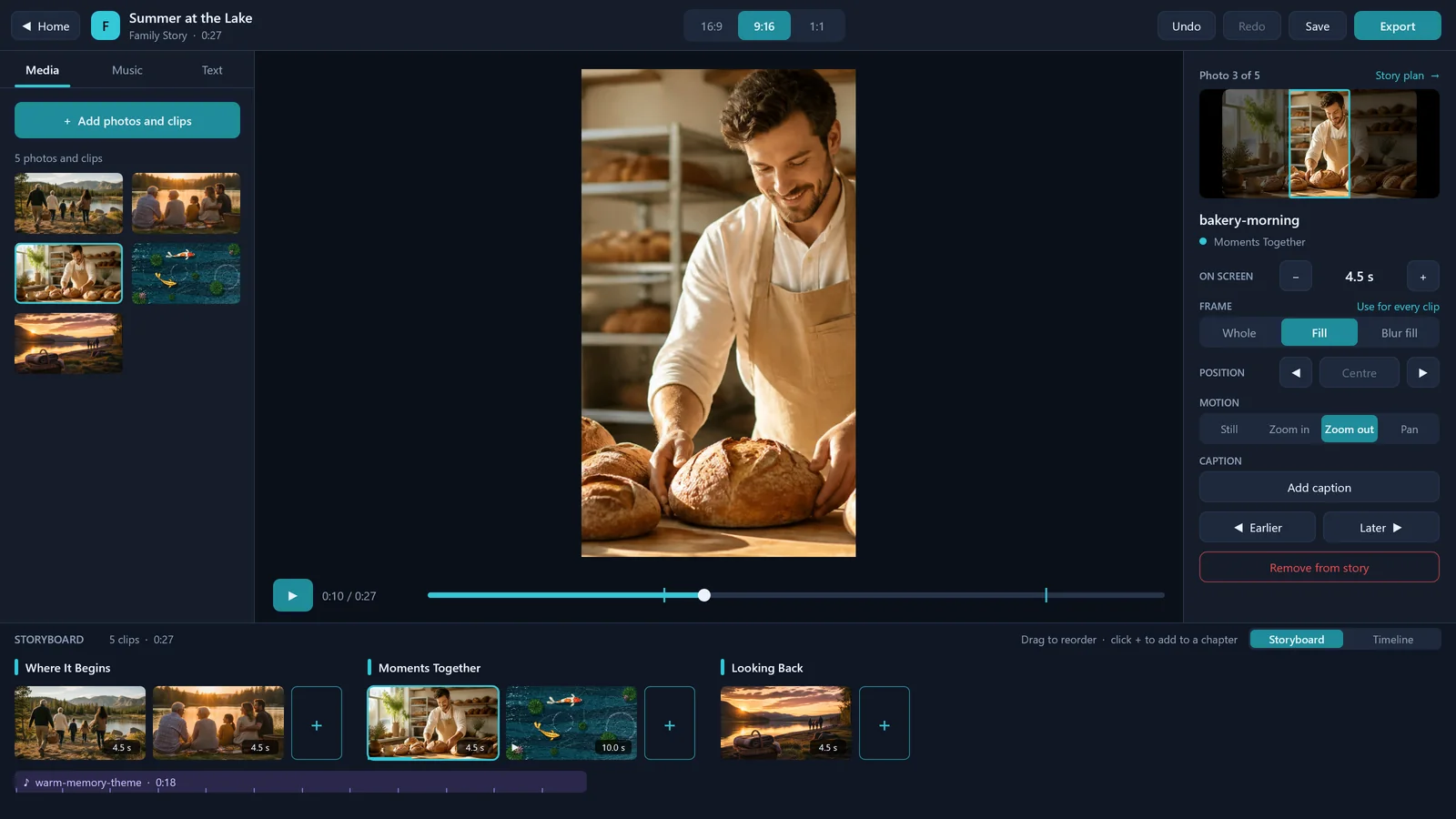Screen dimensions: 1456x819
Task: Add clip to Moments Together chapter
Action: [670, 723]
